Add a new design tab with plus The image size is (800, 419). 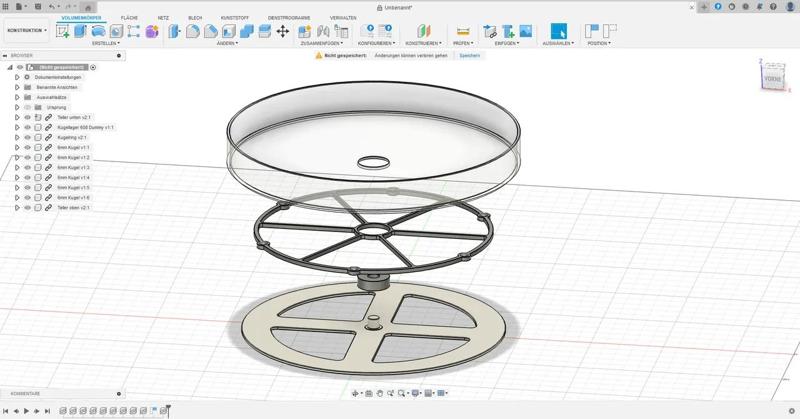(x=704, y=7)
